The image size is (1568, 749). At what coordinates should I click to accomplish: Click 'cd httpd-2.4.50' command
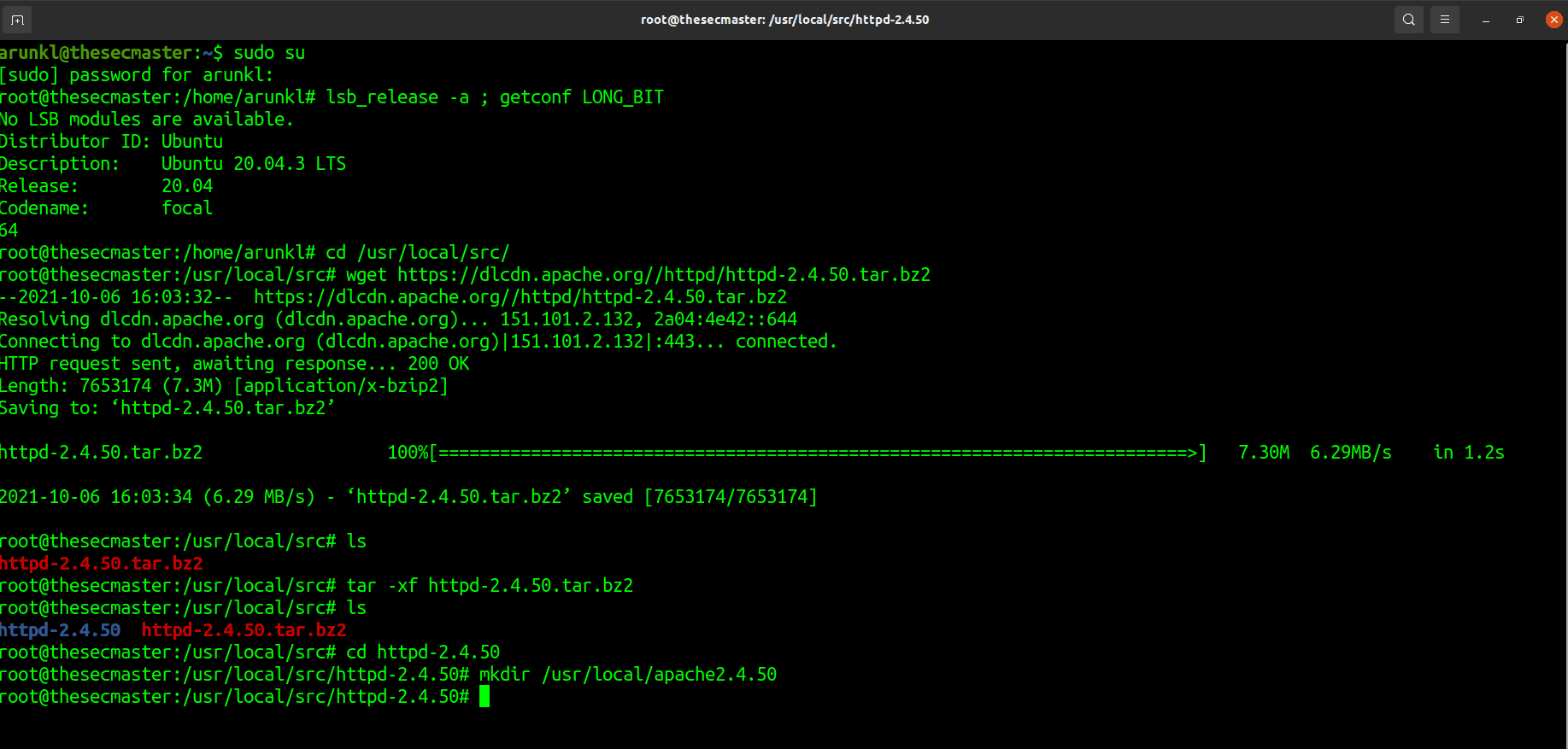pyautogui.click(x=423, y=652)
